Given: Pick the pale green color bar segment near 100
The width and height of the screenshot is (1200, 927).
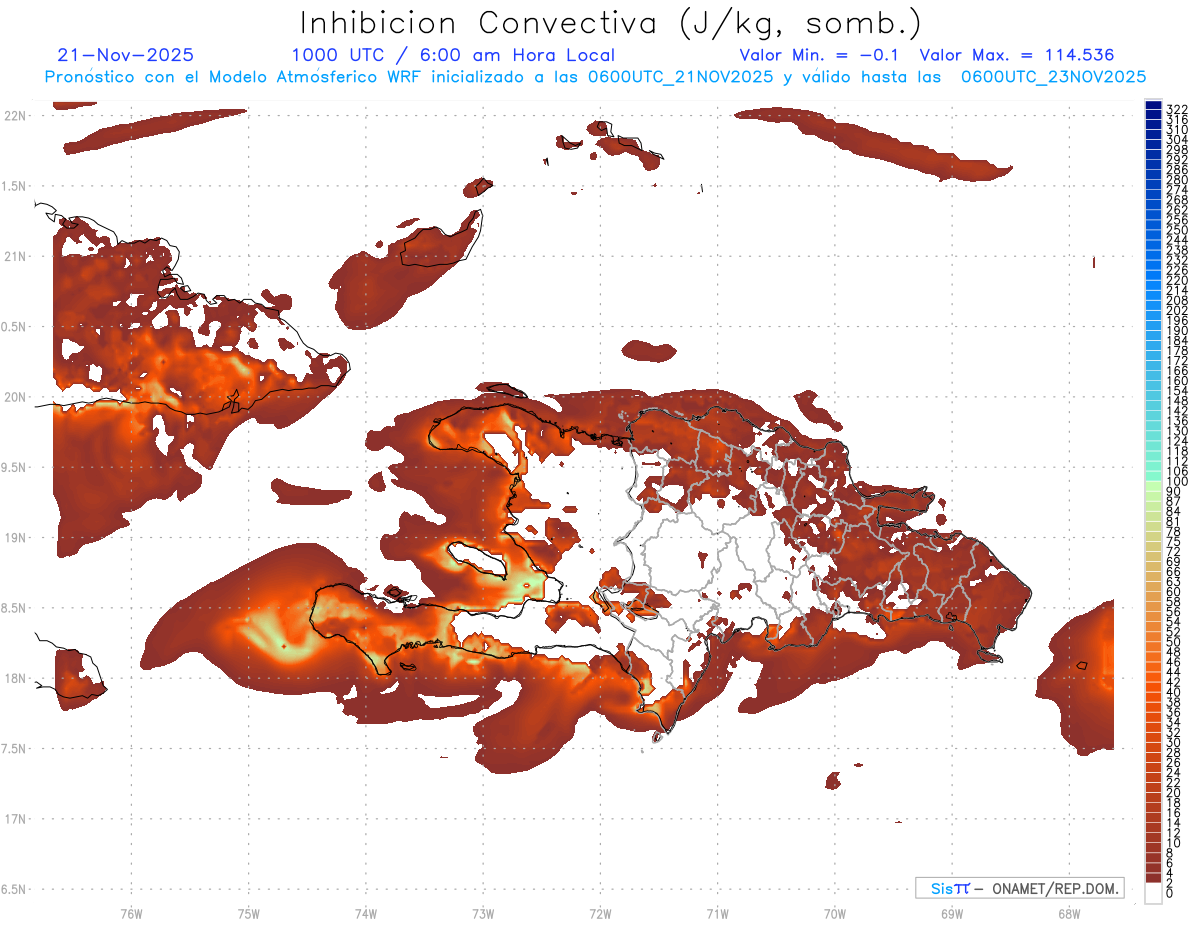Looking at the screenshot, I should 1153,487.
